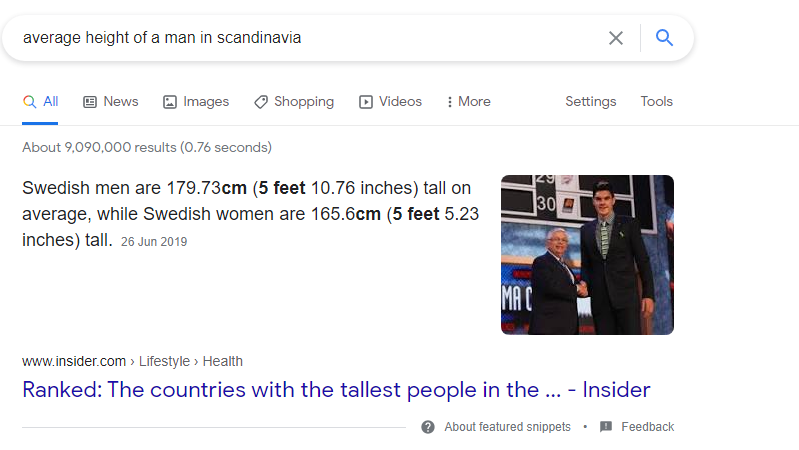Click the Shopping tag icon
The height and width of the screenshot is (450, 799).
tap(261, 102)
